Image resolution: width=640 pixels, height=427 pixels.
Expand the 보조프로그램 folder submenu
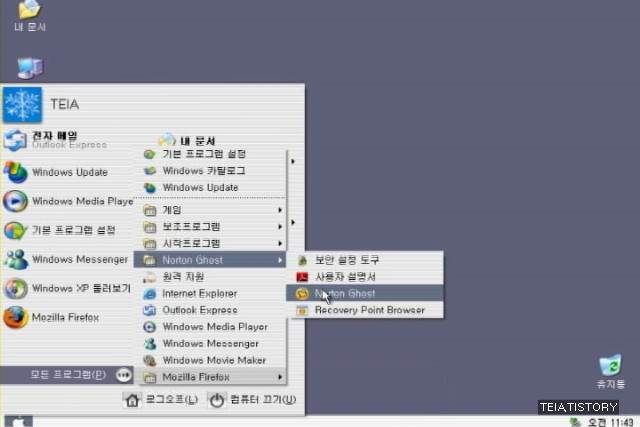210,227
